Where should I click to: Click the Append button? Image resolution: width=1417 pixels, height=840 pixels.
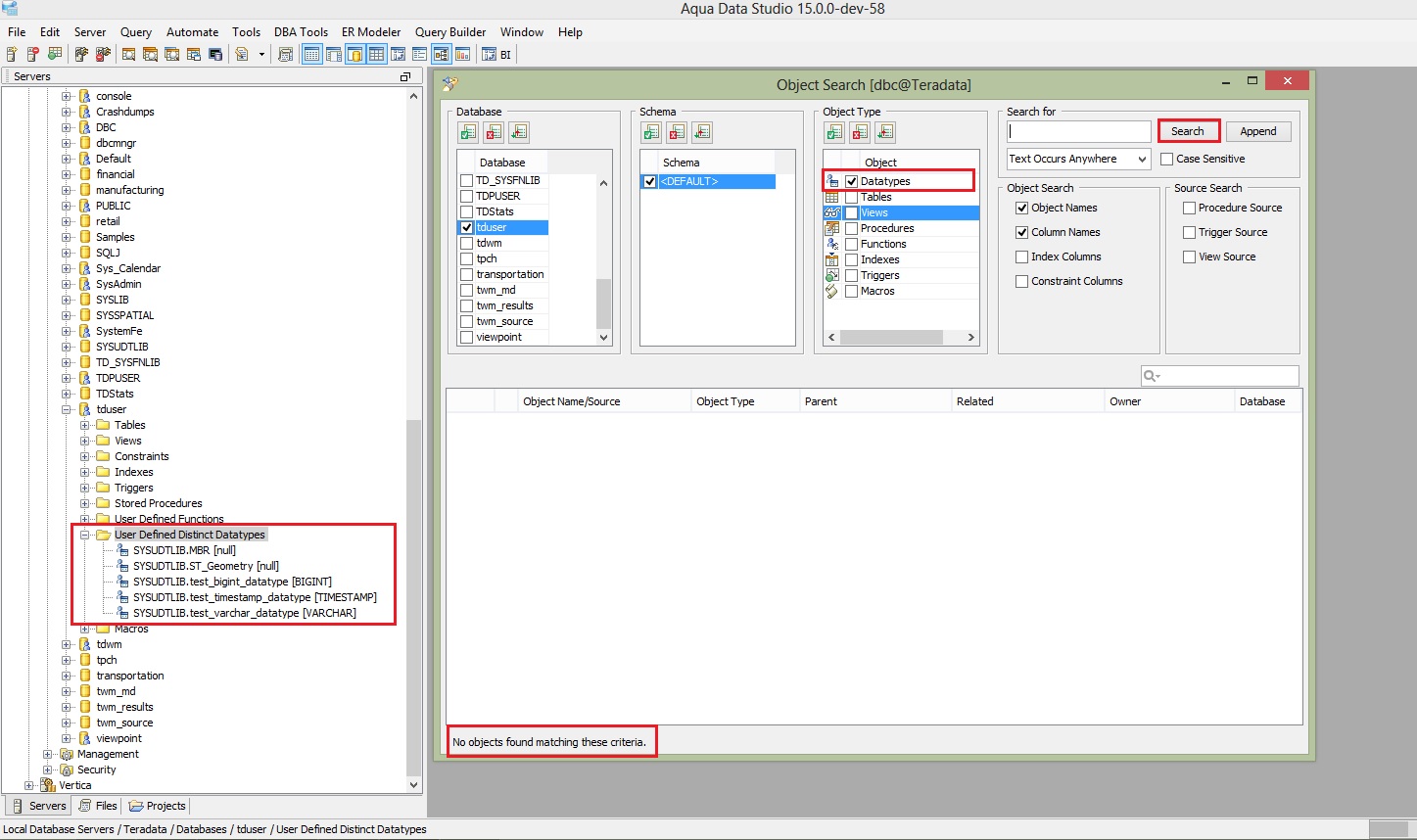tap(1258, 131)
